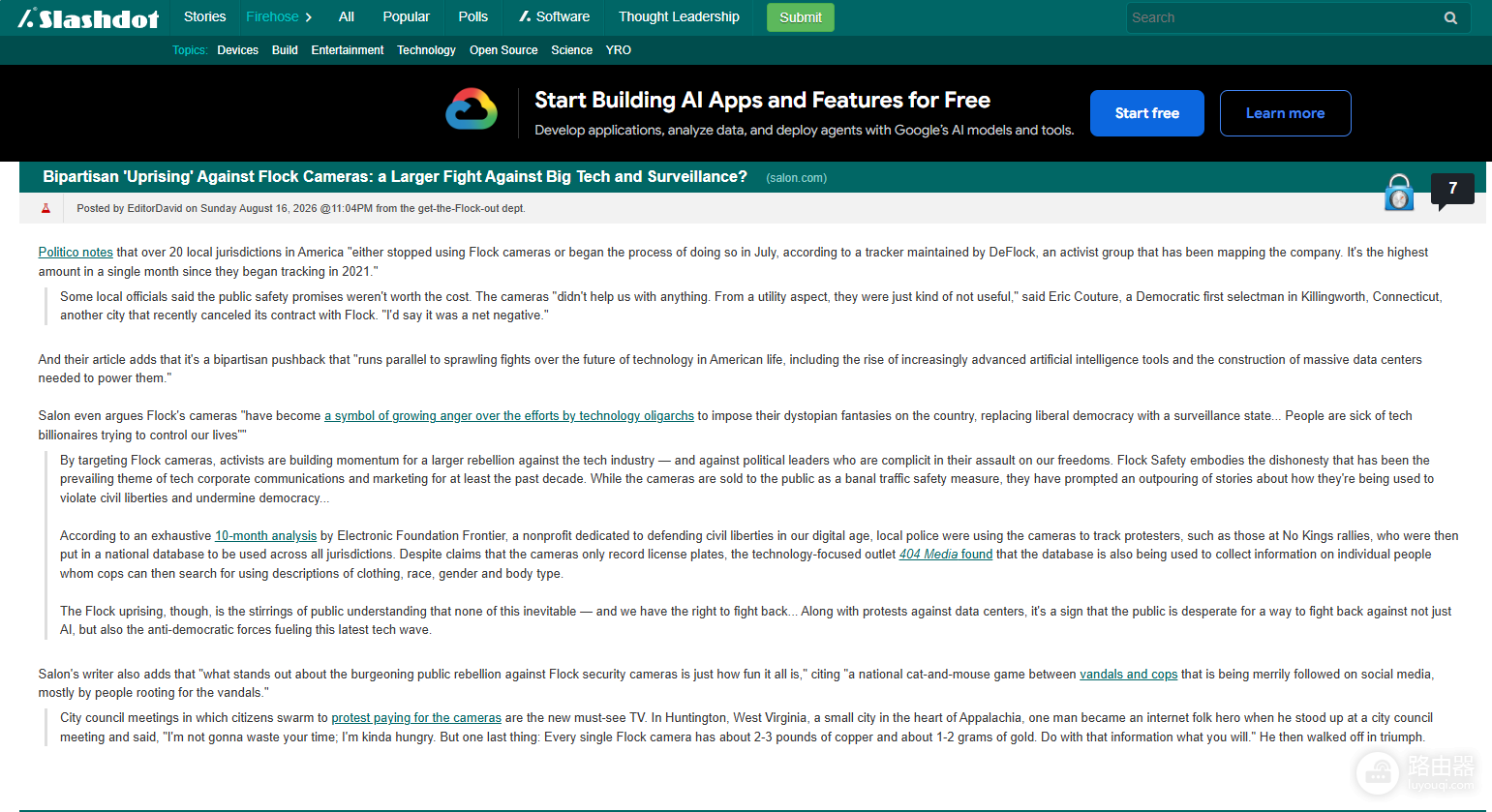
Task: Select the Entertainment topic
Action: pos(348,50)
